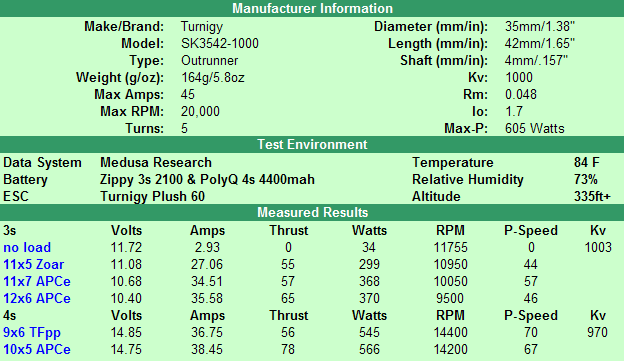The height and width of the screenshot is (361, 624).
Task: Select the 12x6 APCe thrust '65'
Action: click(x=288, y=299)
